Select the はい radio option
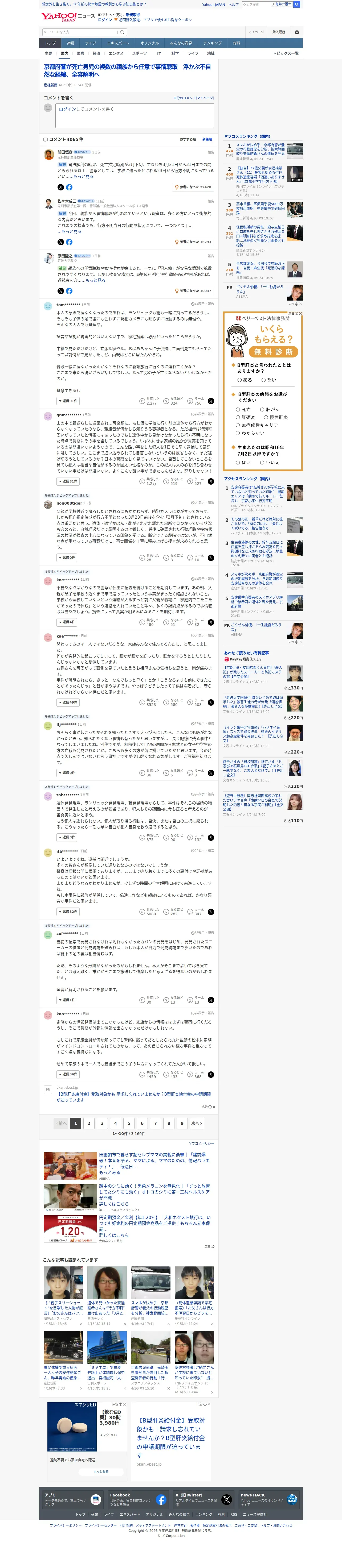 [x=238, y=463]
